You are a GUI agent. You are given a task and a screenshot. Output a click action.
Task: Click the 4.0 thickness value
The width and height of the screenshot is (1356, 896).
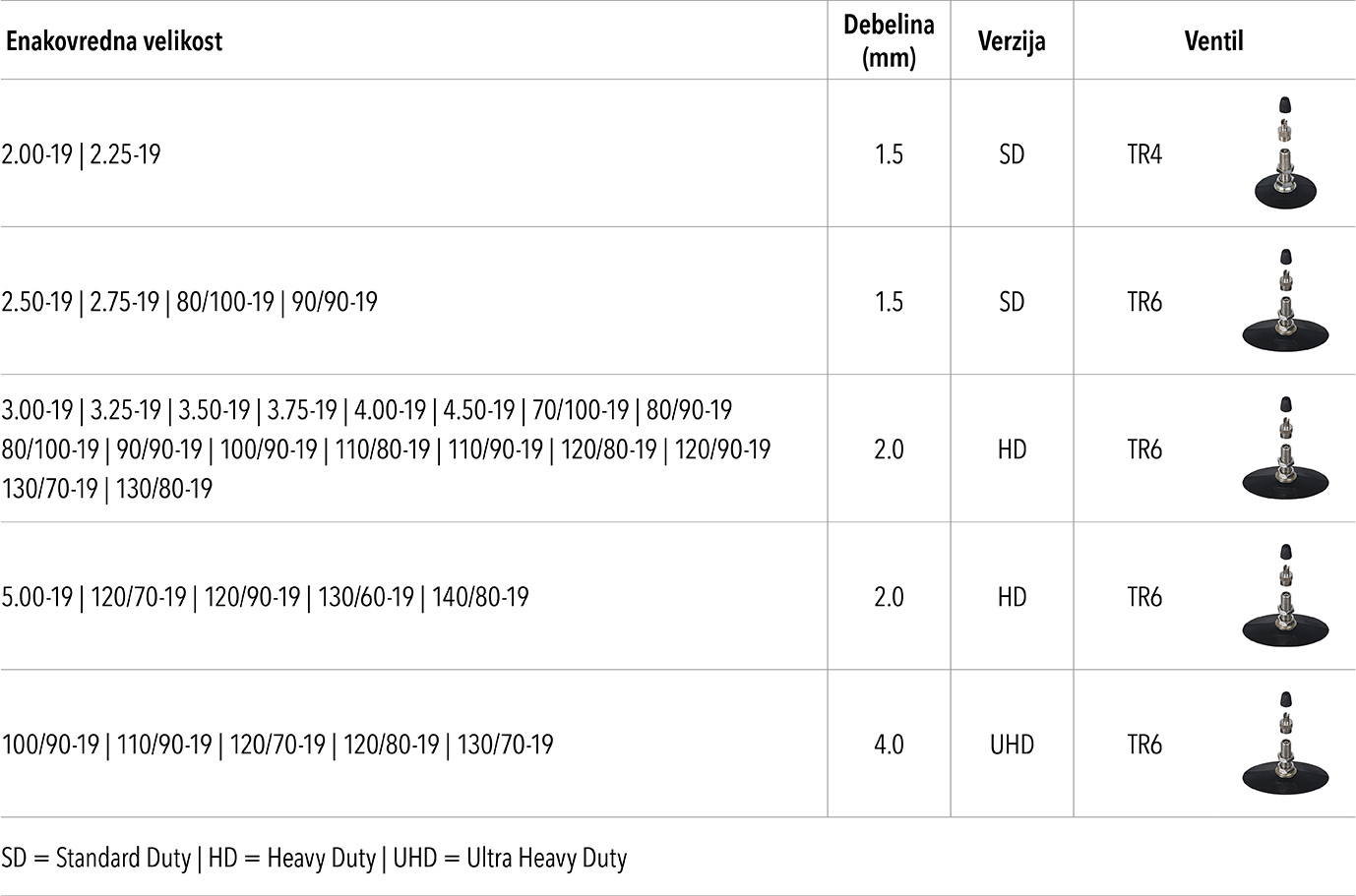click(x=889, y=745)
